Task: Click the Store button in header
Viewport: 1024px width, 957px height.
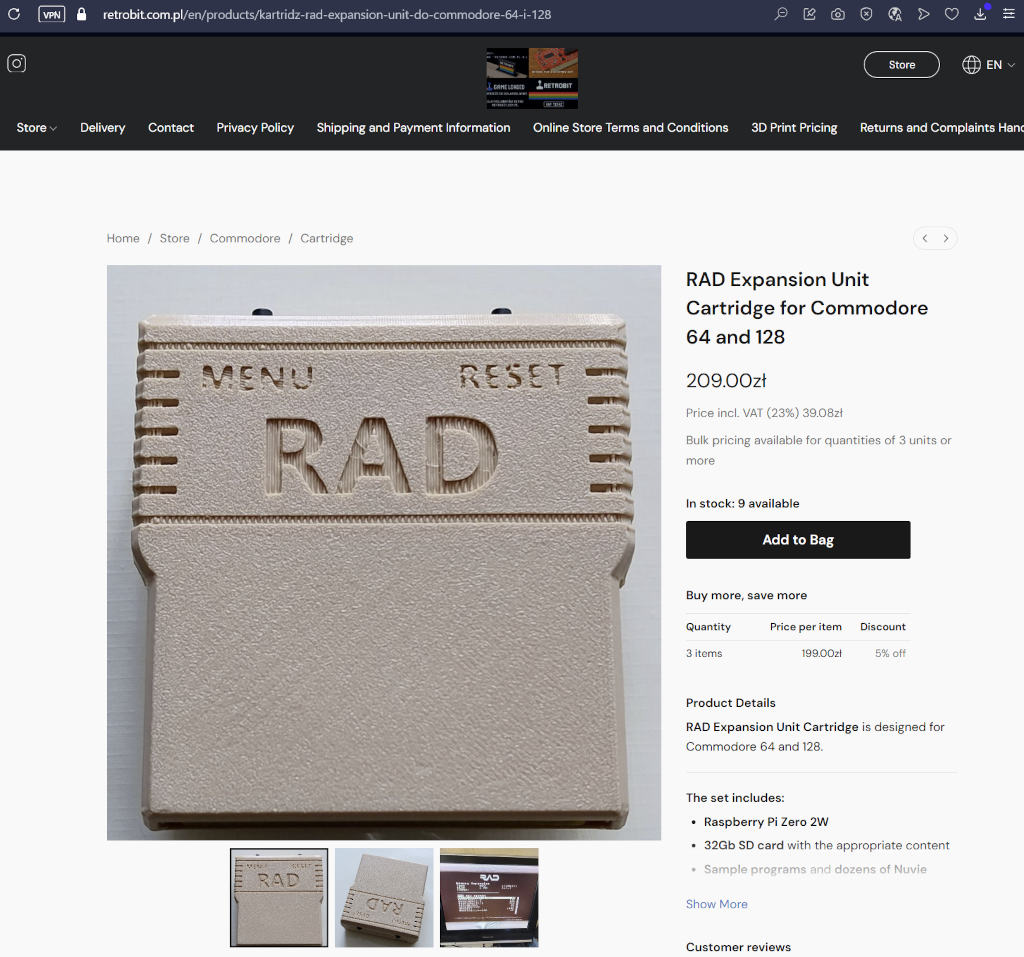Action: coord(902,65)
